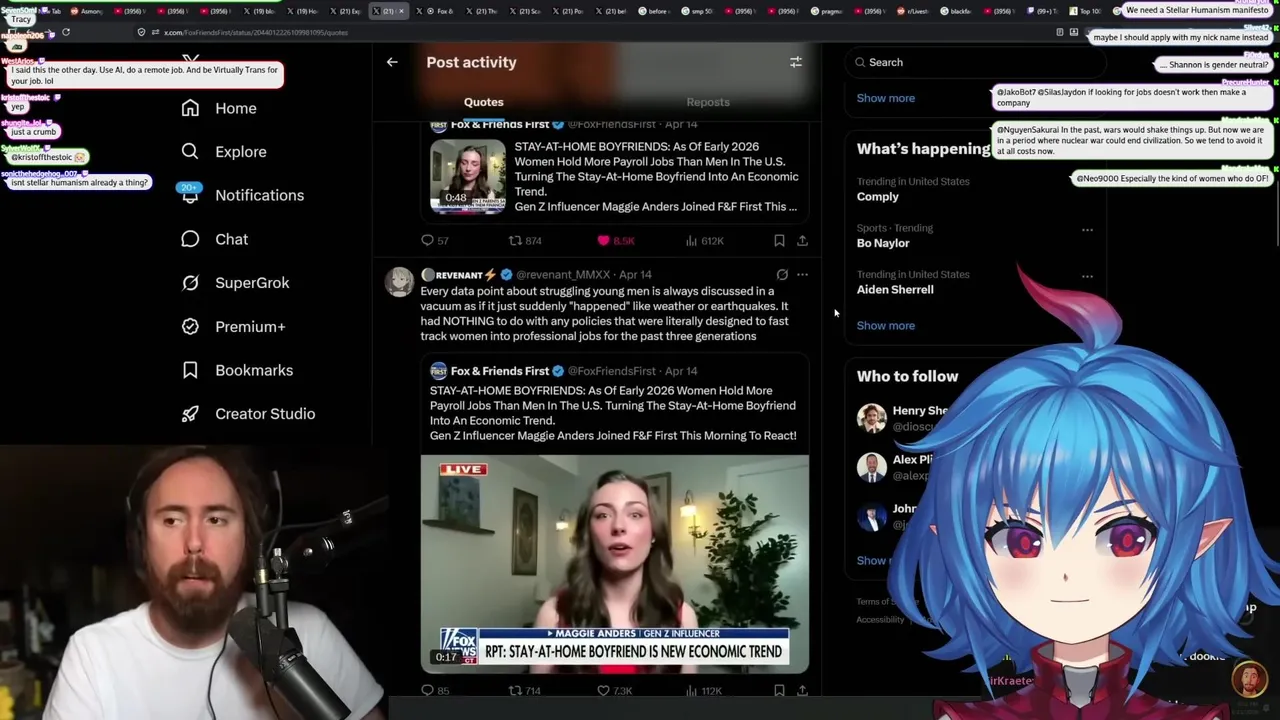Open the filter settings icon beside Post activity

pos(796,62)
